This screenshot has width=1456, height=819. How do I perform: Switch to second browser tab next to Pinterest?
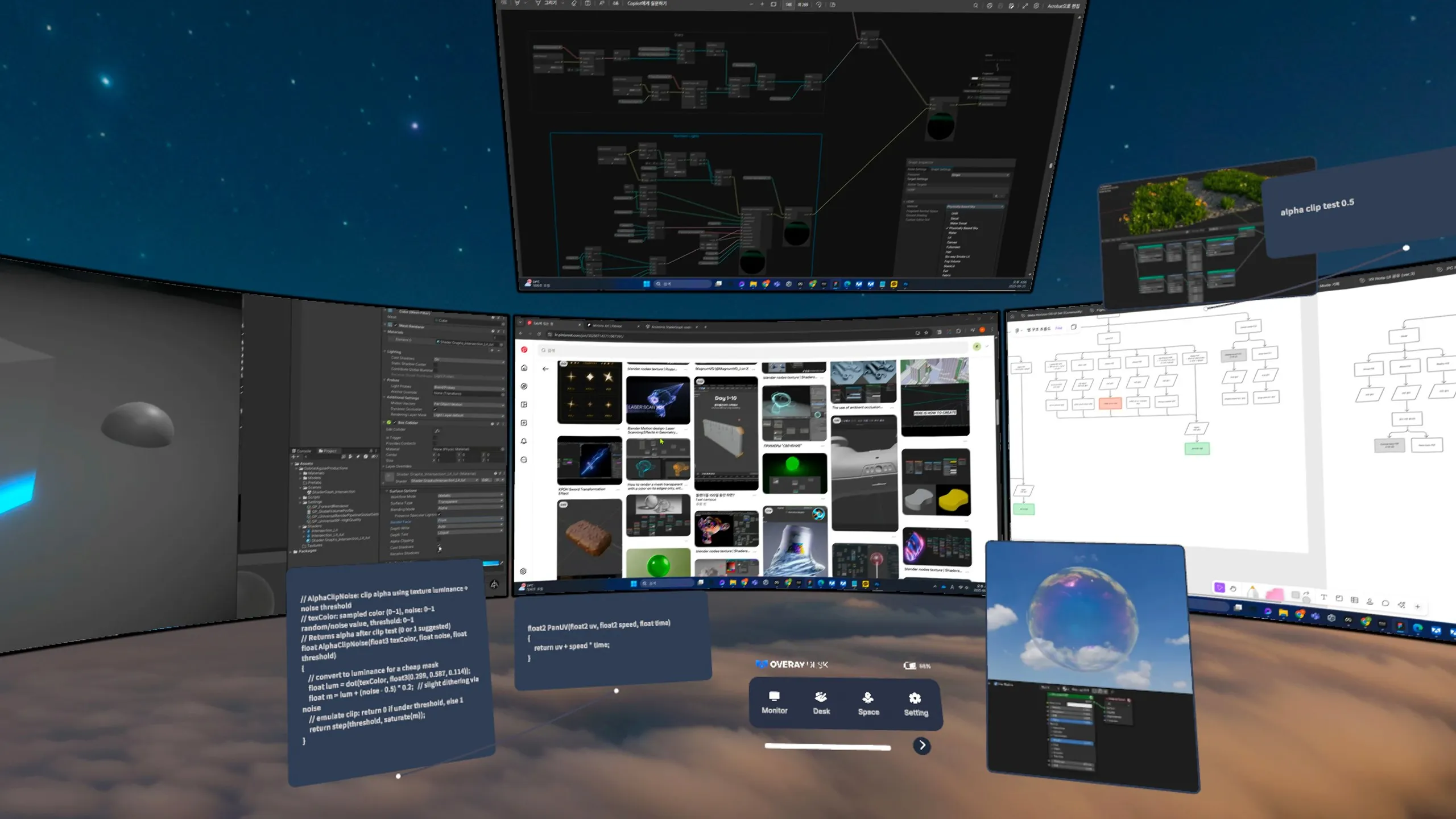coord(608,326)
